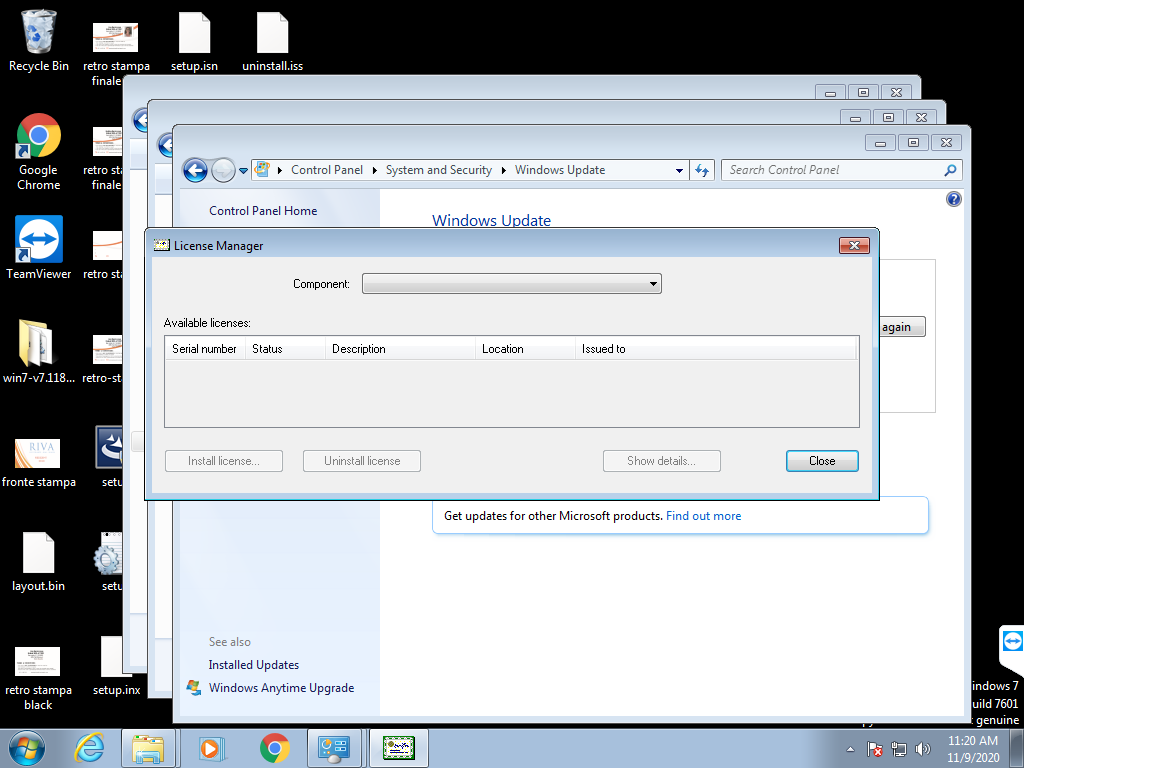Select System and Security in the breadcrumb
The image size is (1152, 768).
[438, 170]
